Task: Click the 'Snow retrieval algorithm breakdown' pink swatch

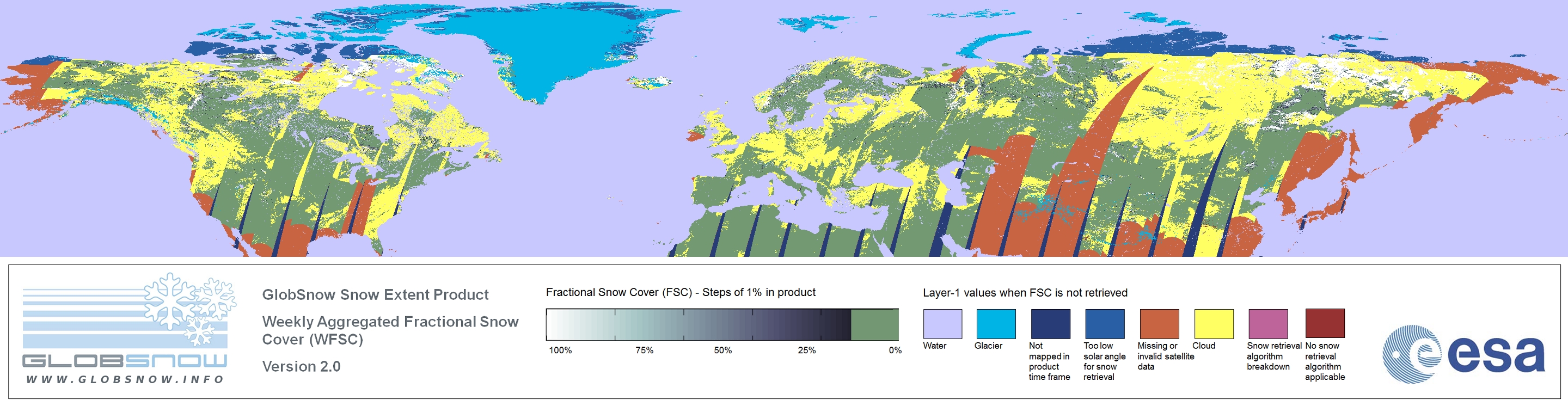Action: (1268, 324)
